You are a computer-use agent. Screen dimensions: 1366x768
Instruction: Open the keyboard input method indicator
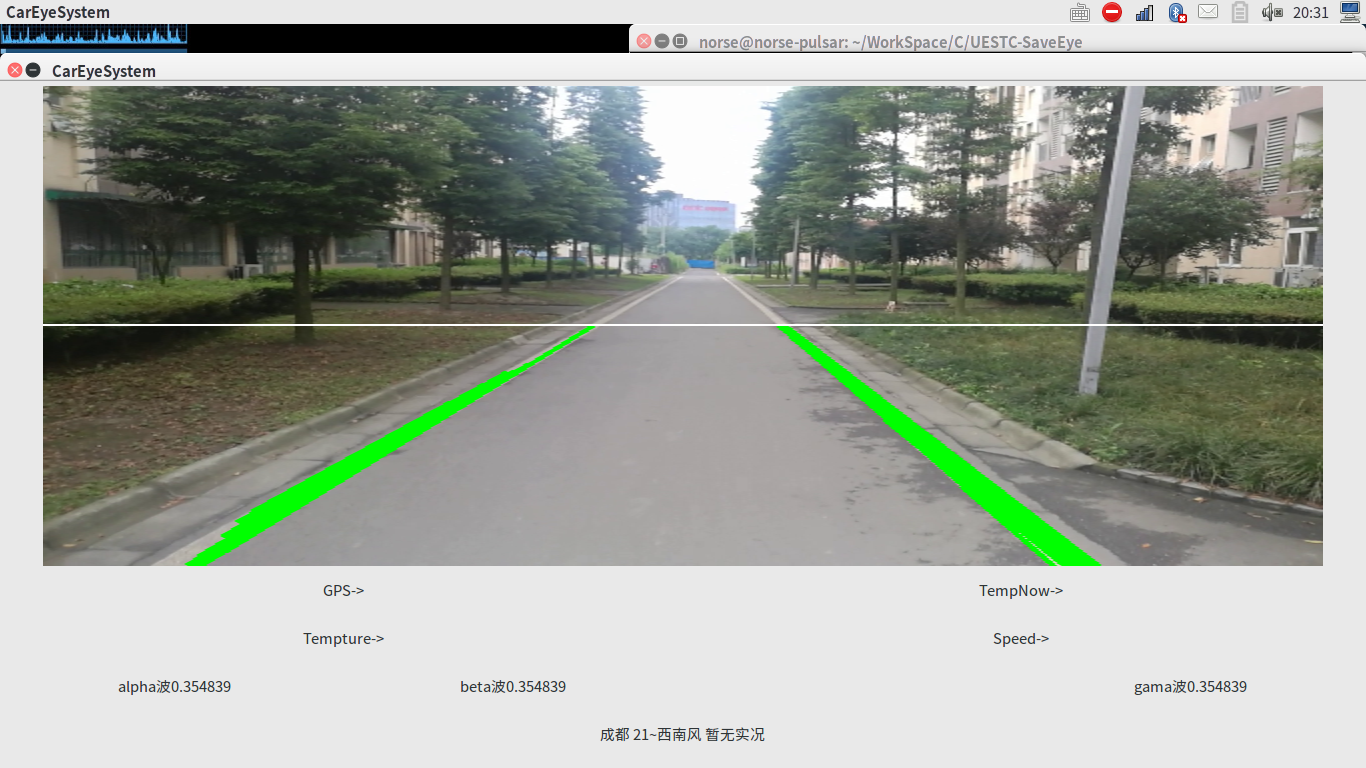[1080, 12]
